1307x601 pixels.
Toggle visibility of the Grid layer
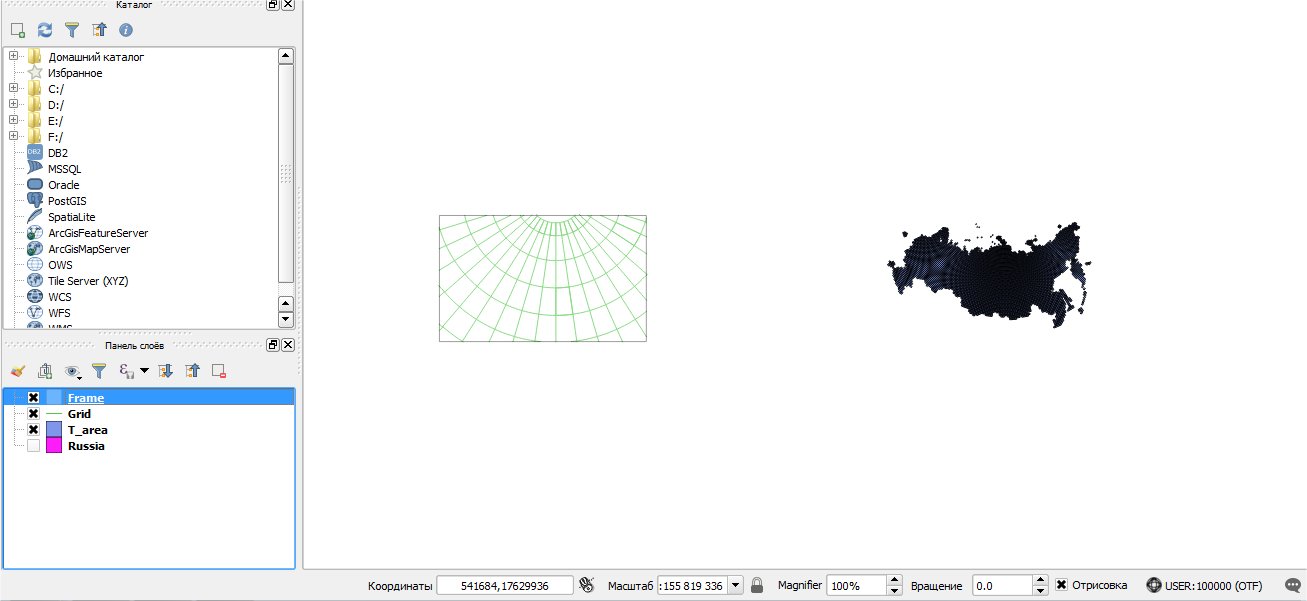point(33,414)
